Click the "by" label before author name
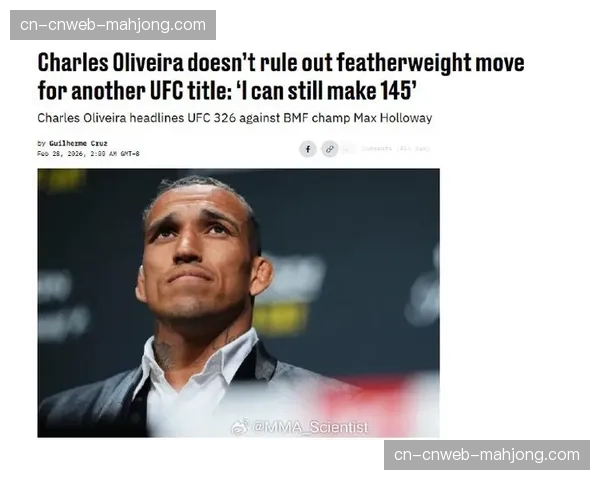Viewport: 600px width, 480px height. 41,143
